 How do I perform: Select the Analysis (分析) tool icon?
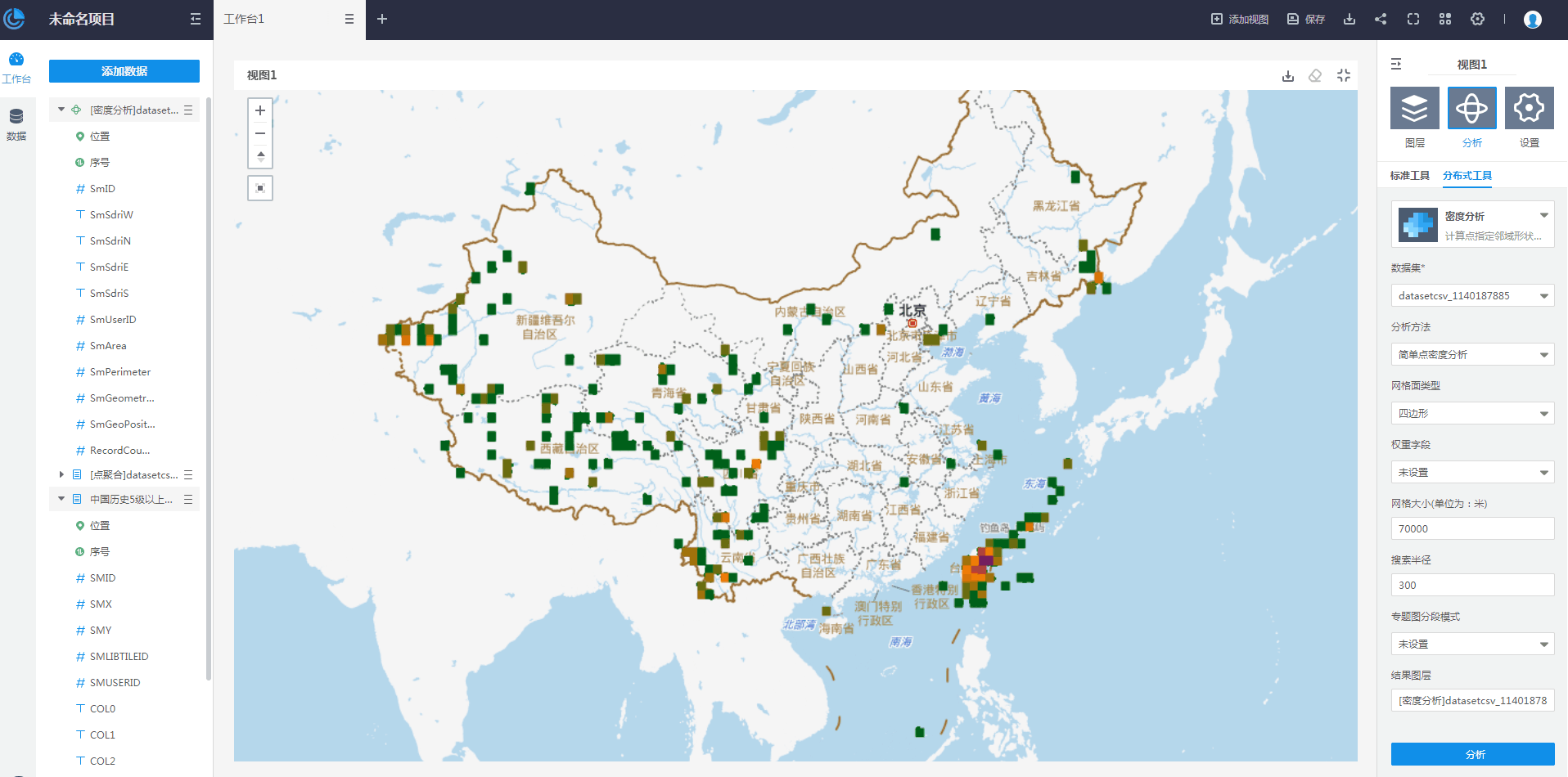click(1471, 108)
